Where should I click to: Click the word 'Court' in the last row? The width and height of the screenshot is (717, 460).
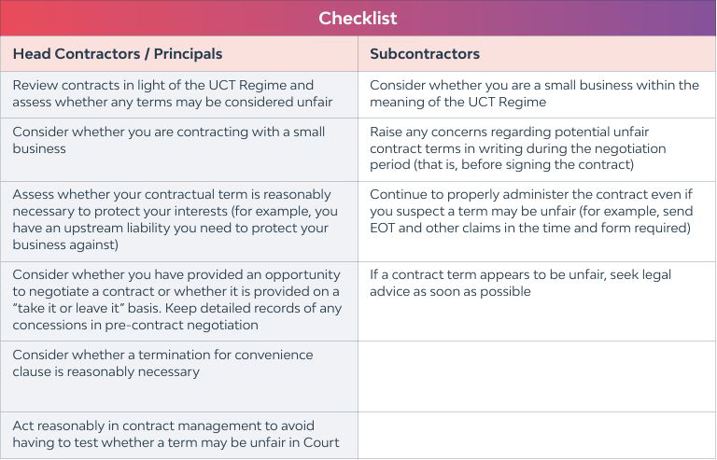click(319, 442)
